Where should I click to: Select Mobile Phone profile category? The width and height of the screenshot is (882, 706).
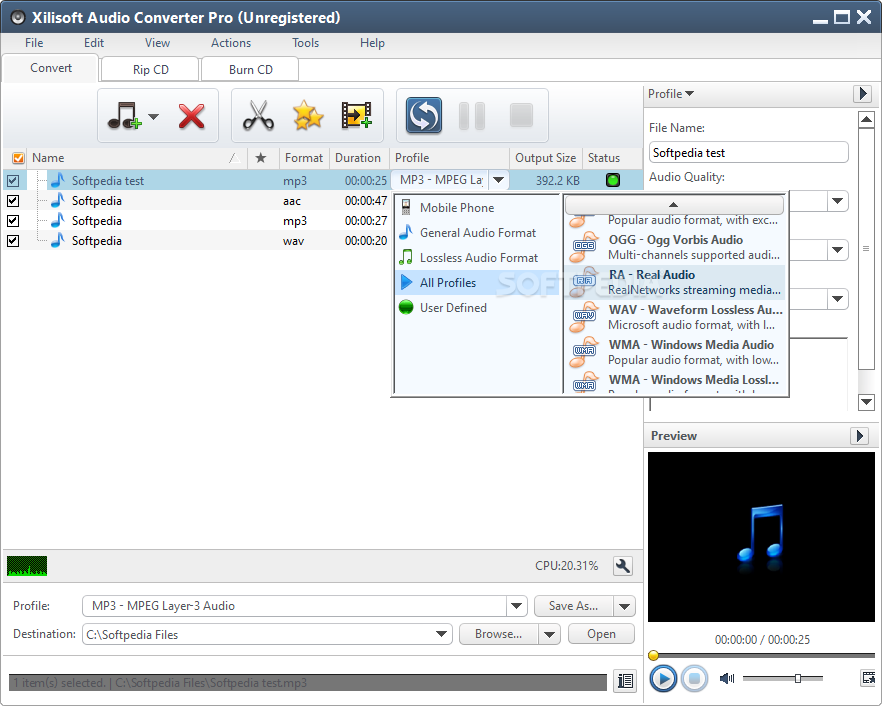[476, 208]
